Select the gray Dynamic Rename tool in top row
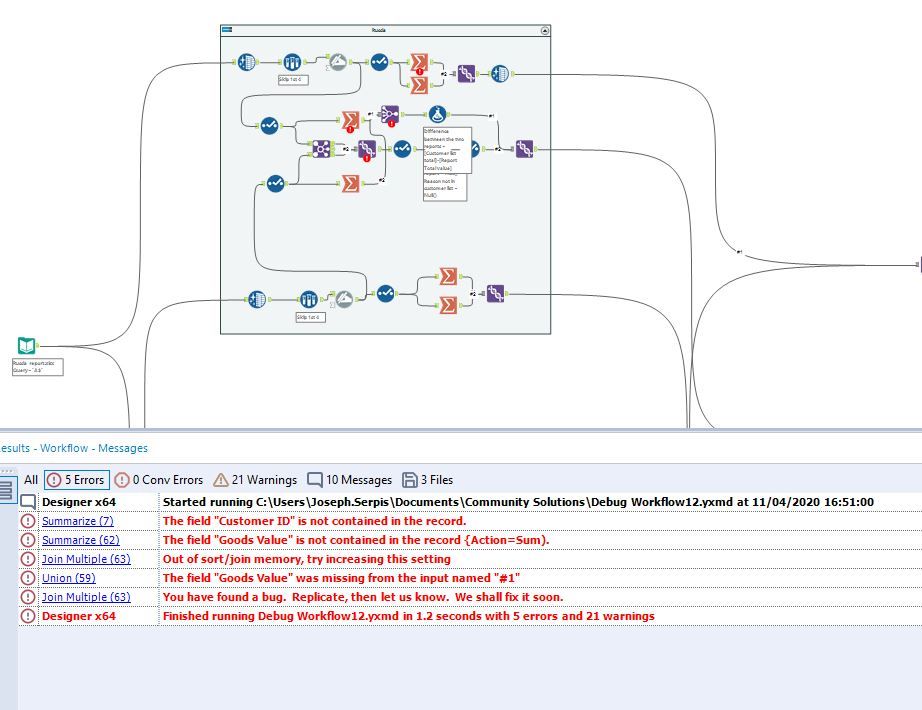The height and width of the screenshot is (710, 922). (337, 62)
